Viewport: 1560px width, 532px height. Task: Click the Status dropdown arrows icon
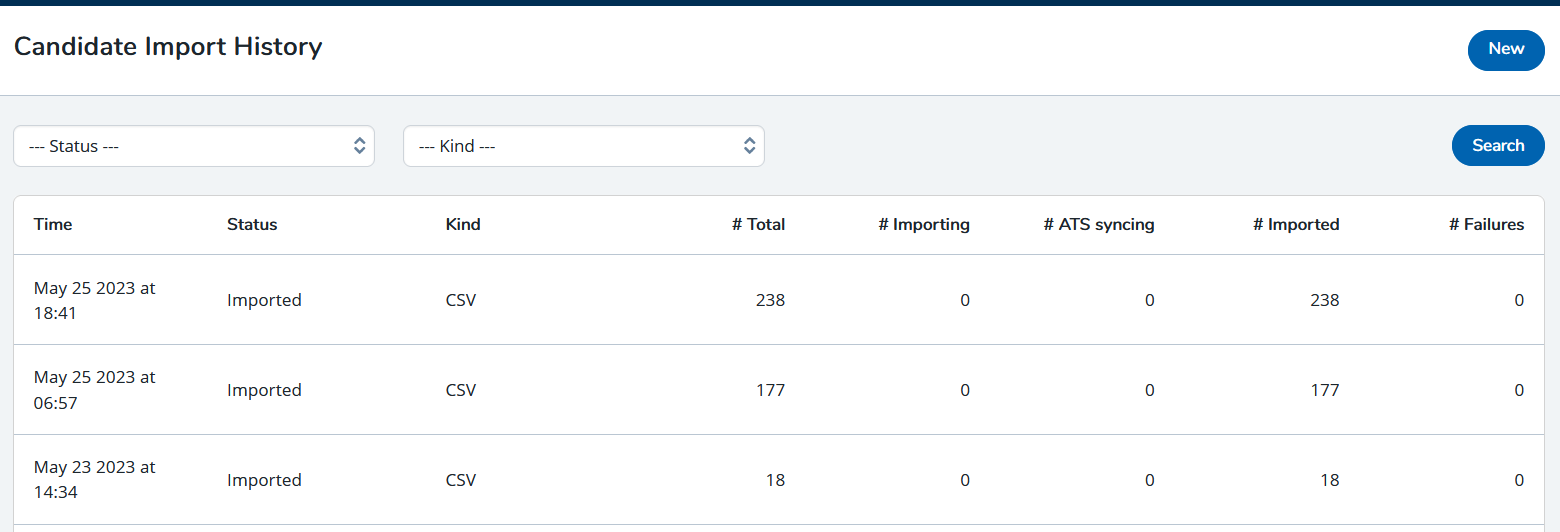(360, 146)
